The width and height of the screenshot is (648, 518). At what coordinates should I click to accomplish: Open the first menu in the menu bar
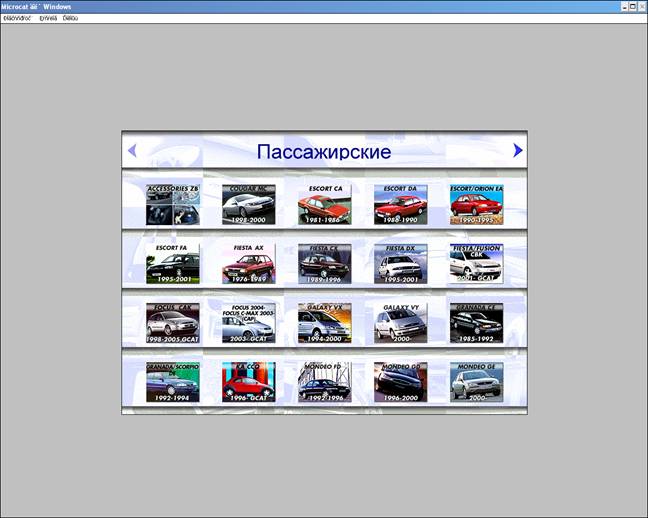coord(17,18)
